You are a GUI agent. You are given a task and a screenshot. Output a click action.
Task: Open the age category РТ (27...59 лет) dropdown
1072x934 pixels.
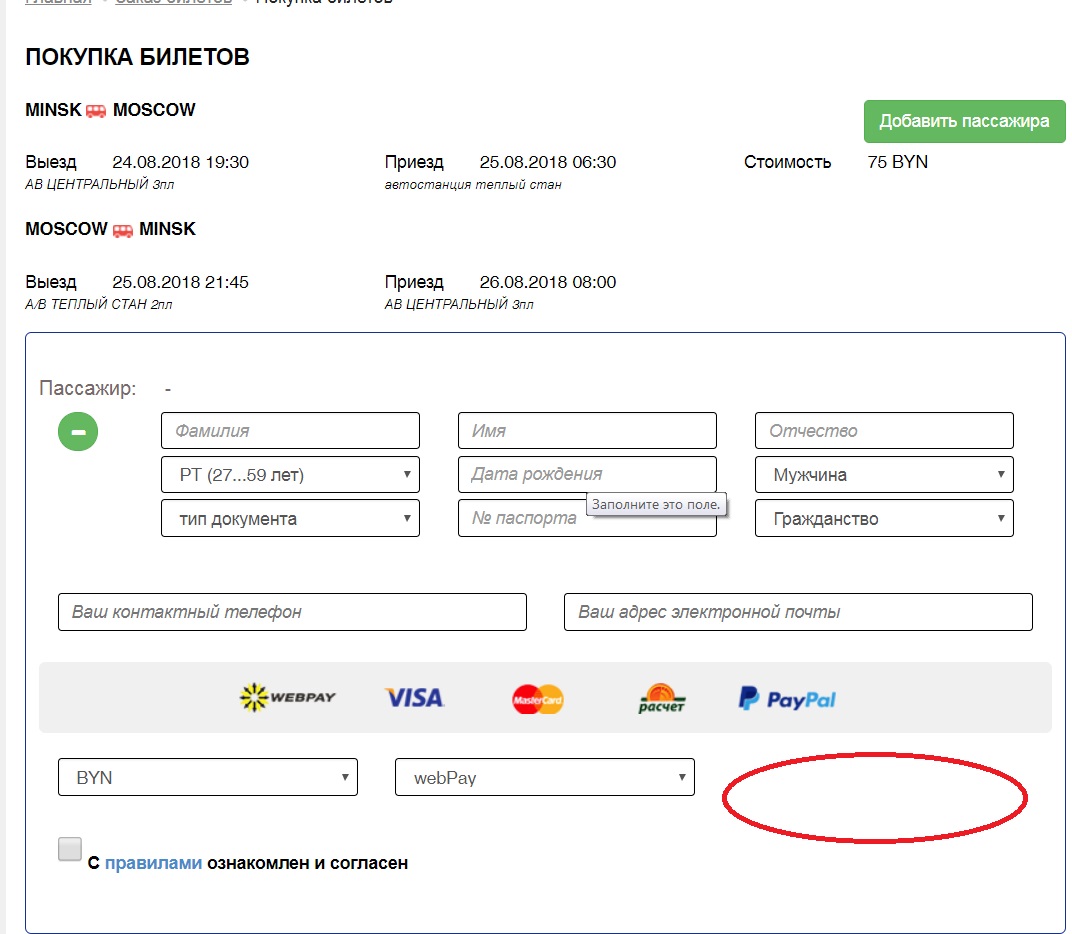[291, 475]
